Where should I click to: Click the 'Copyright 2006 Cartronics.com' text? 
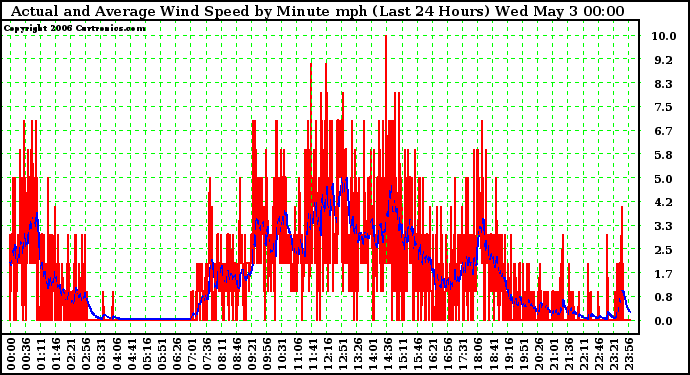75,28
